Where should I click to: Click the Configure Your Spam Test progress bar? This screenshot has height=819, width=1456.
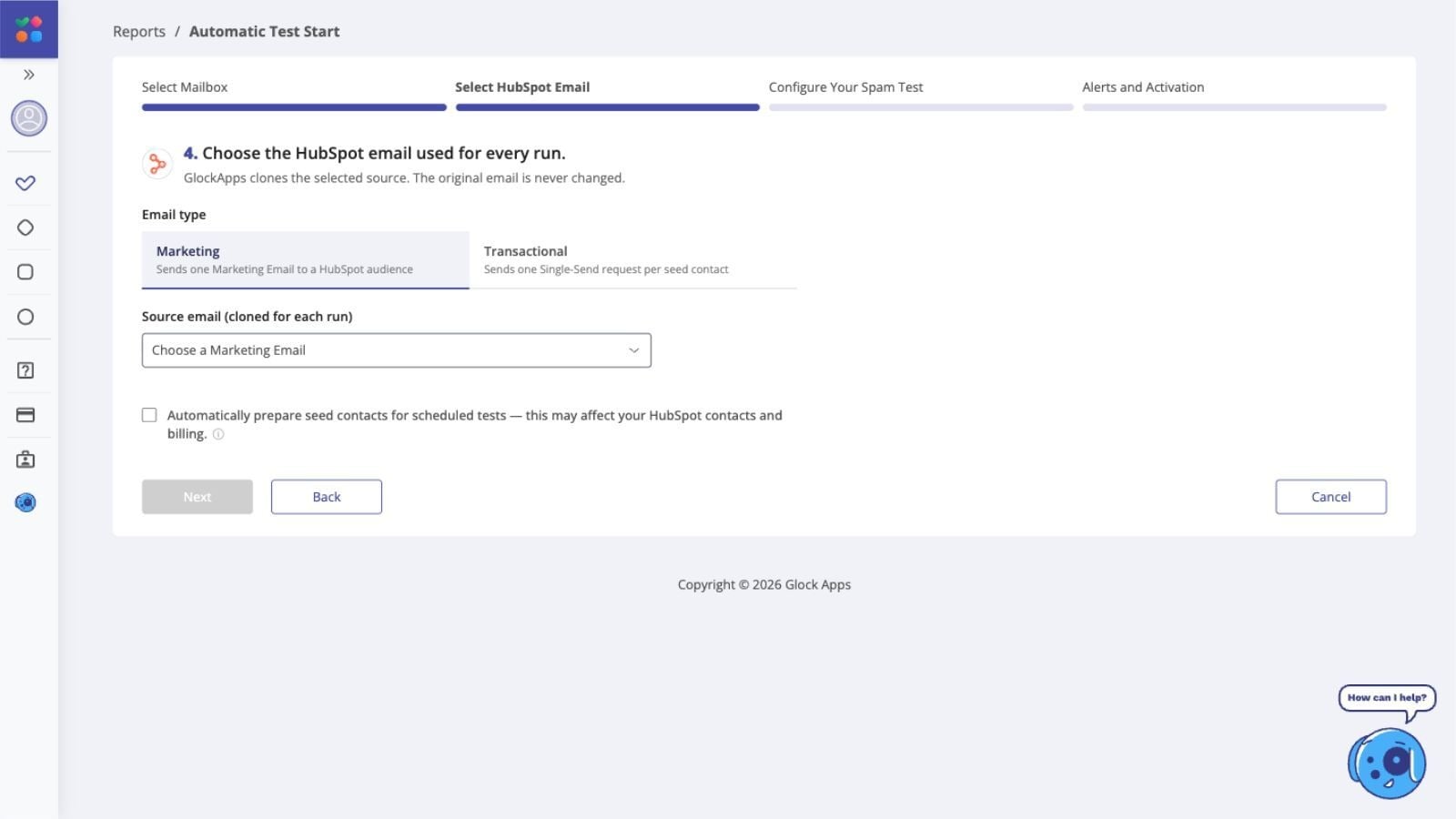[x=921, y=107]
